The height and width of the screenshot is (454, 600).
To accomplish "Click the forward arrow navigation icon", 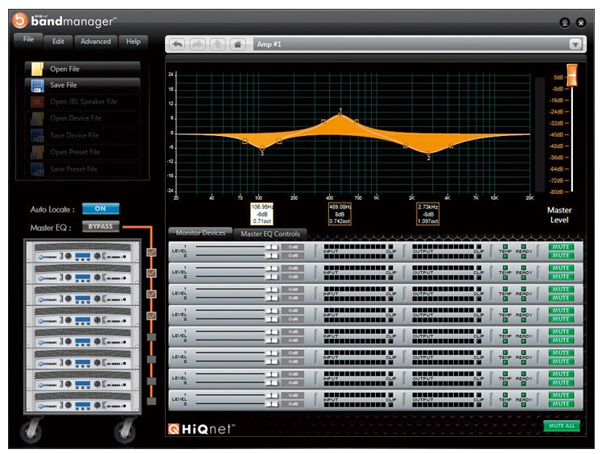I will tap(197, 44).
